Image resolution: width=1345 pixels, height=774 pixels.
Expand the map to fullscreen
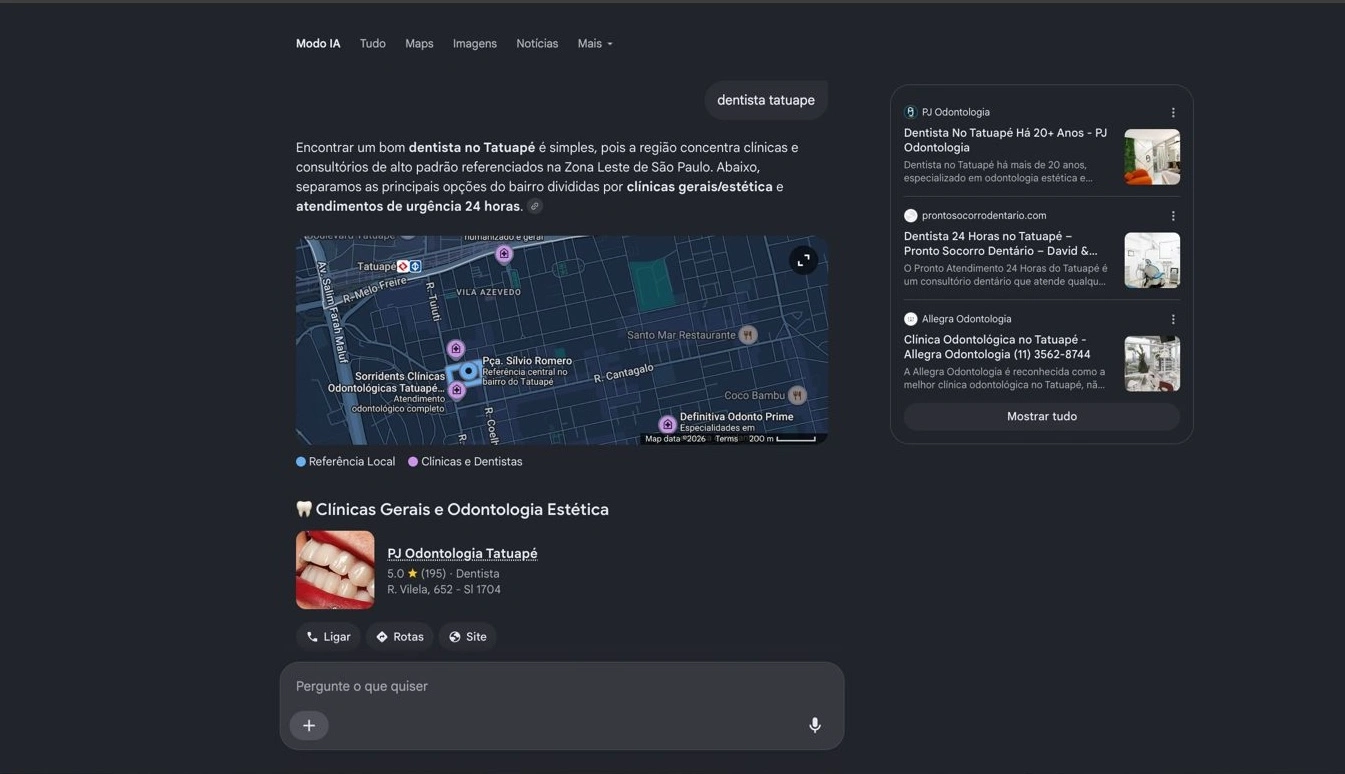pos(803,260)
